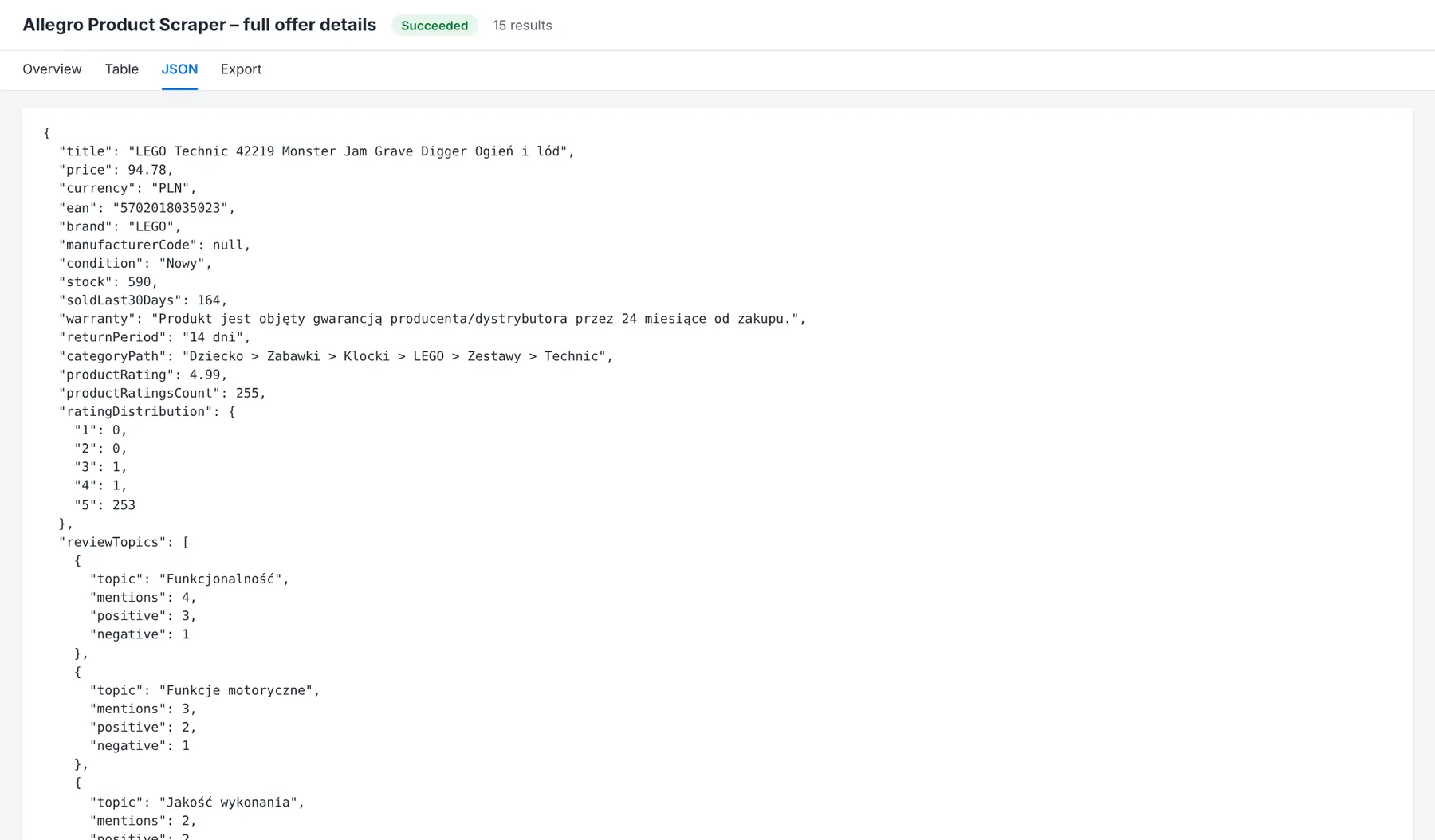1435x840 pixels.
Task: Click the ratingDistribution opening brace
Action: [232, 412]
